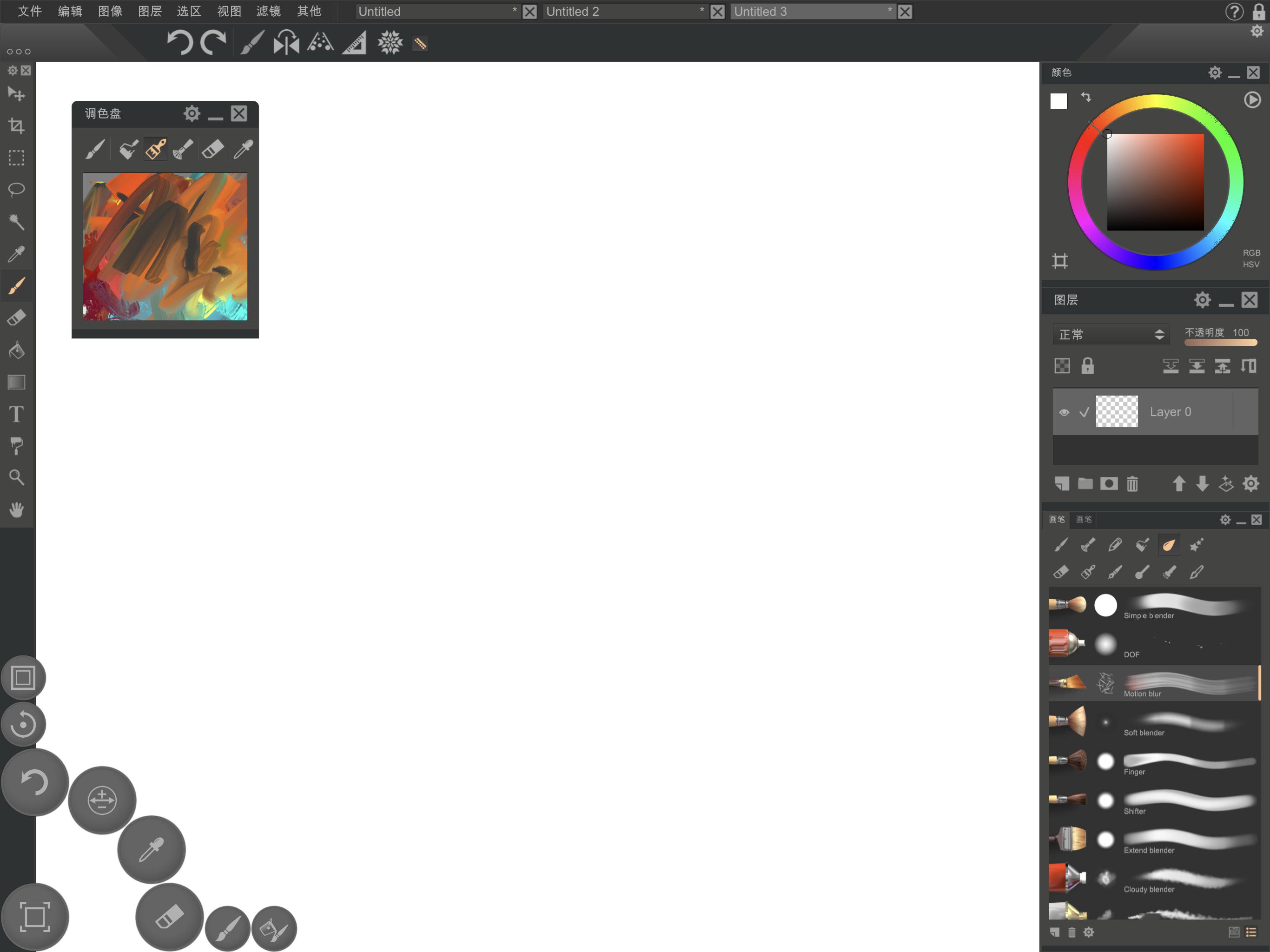Screen dimensions: 1270x952
Task: Switch color panel to HSV mode
Action: (x=1251, y=264)
